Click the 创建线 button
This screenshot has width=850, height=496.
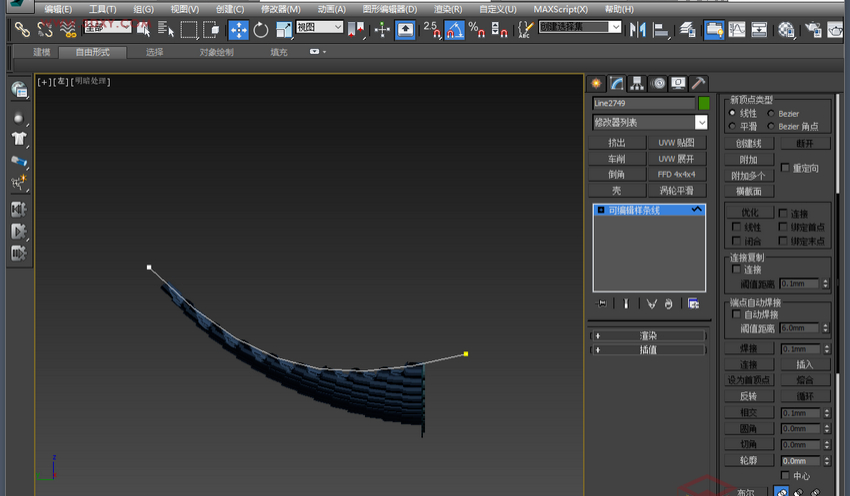[749, 143]
